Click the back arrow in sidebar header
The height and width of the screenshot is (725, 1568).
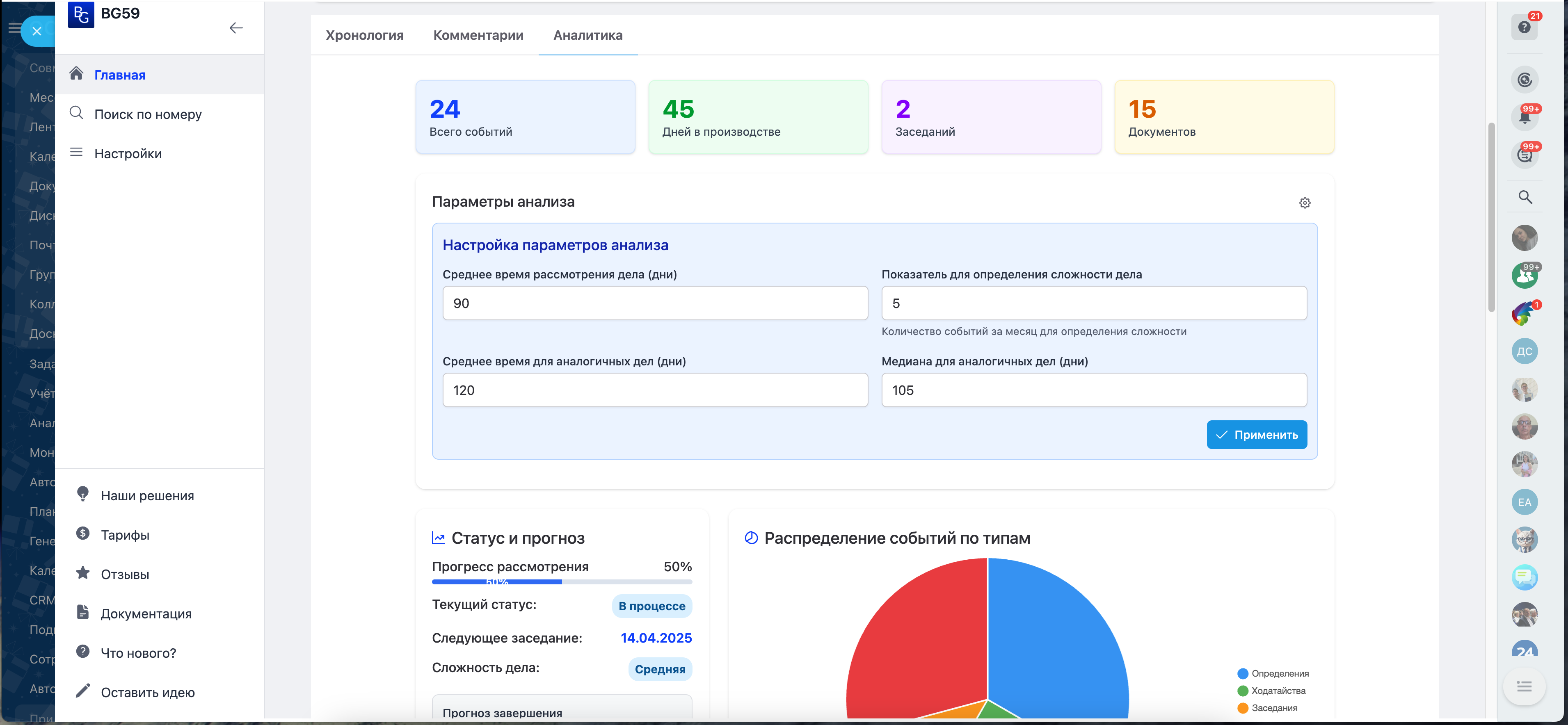(x=235, y=28)
